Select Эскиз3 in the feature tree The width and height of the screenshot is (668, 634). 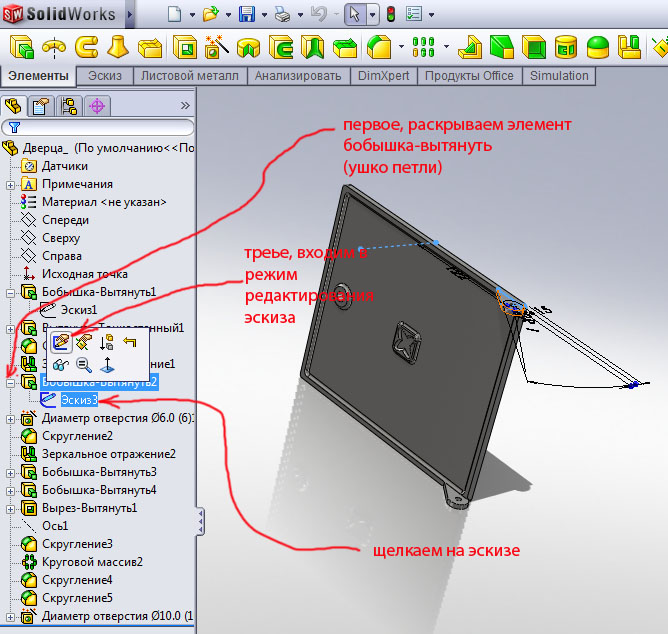pyautogui.click(x=78, y=400)
